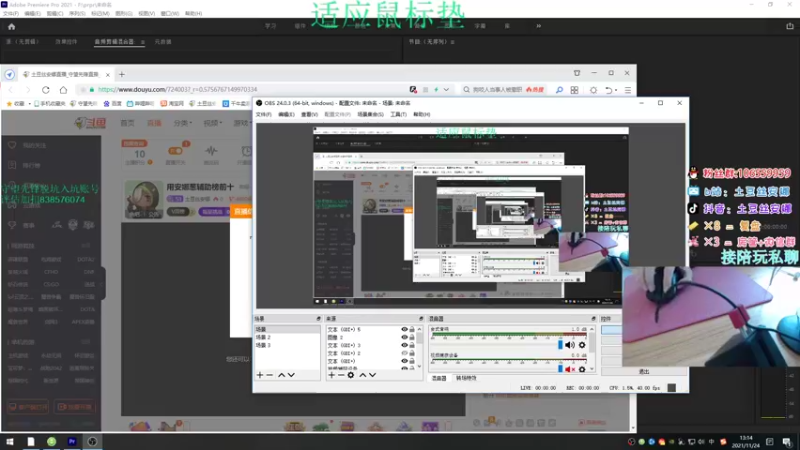Open OBS 工具(T) menu
Screen dimensions: 800x450
tap(398, 114)
